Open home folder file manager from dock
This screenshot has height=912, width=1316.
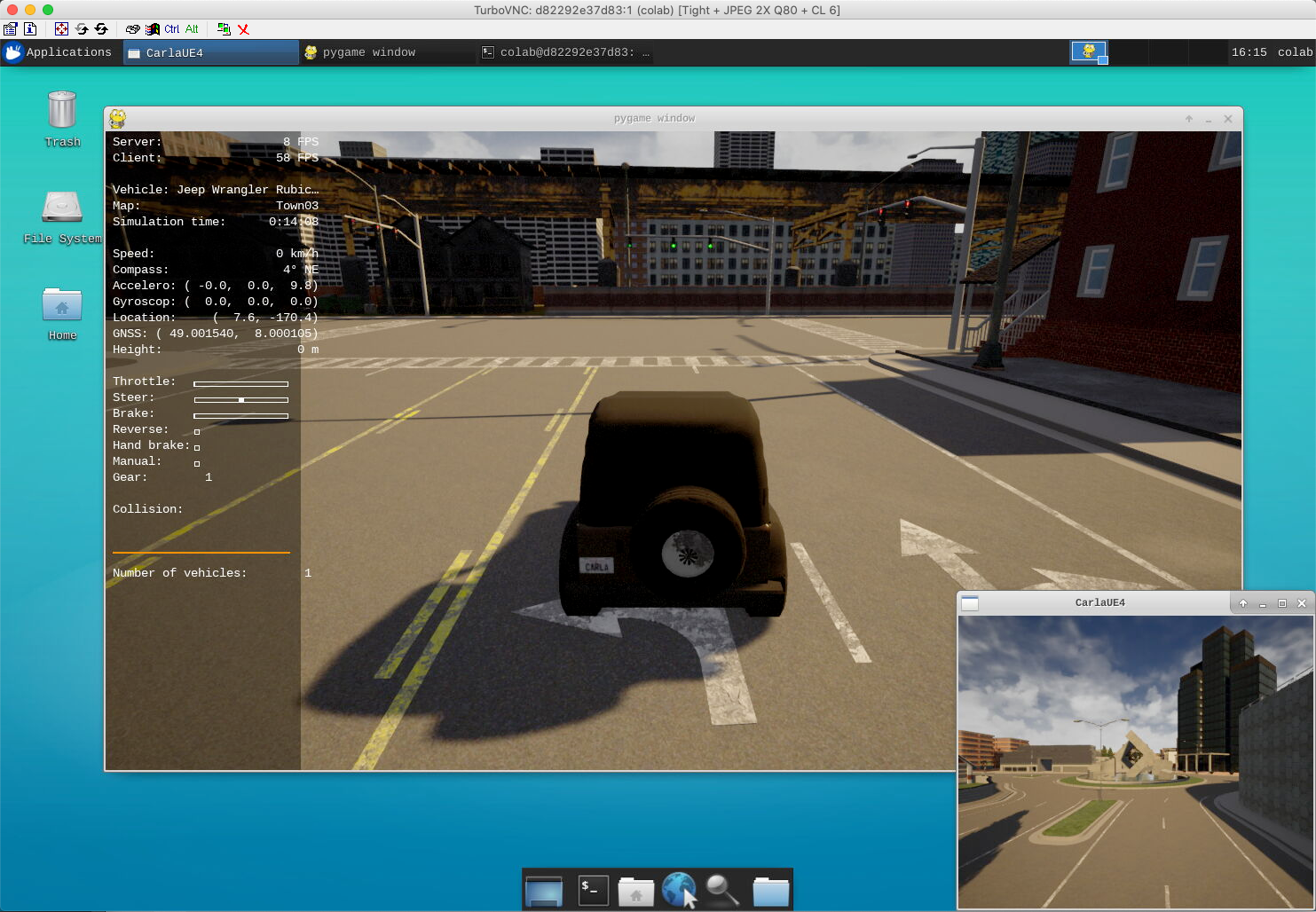636,892
